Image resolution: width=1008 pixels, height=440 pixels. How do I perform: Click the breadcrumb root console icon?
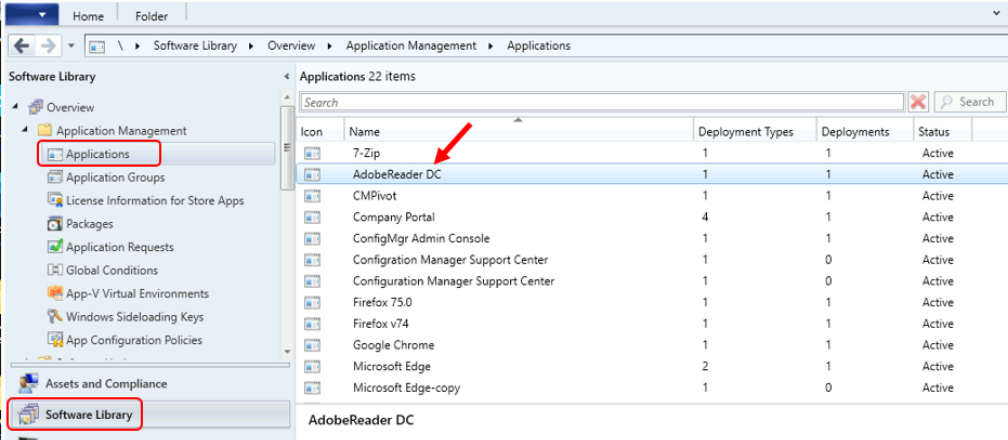[97, 46]
